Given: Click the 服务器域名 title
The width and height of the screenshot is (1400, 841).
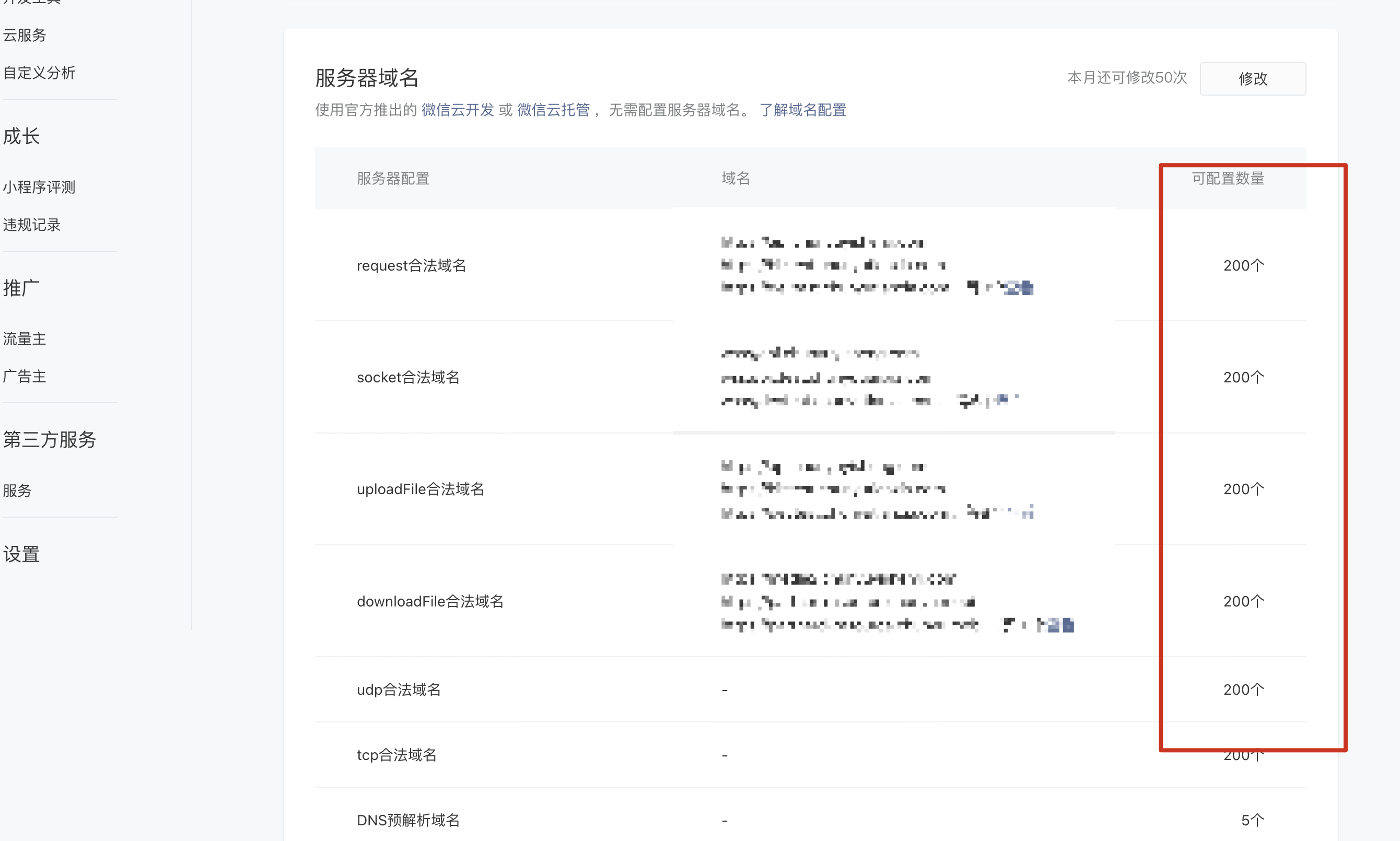Looking at the screenshot, I should tap(367, 78).
